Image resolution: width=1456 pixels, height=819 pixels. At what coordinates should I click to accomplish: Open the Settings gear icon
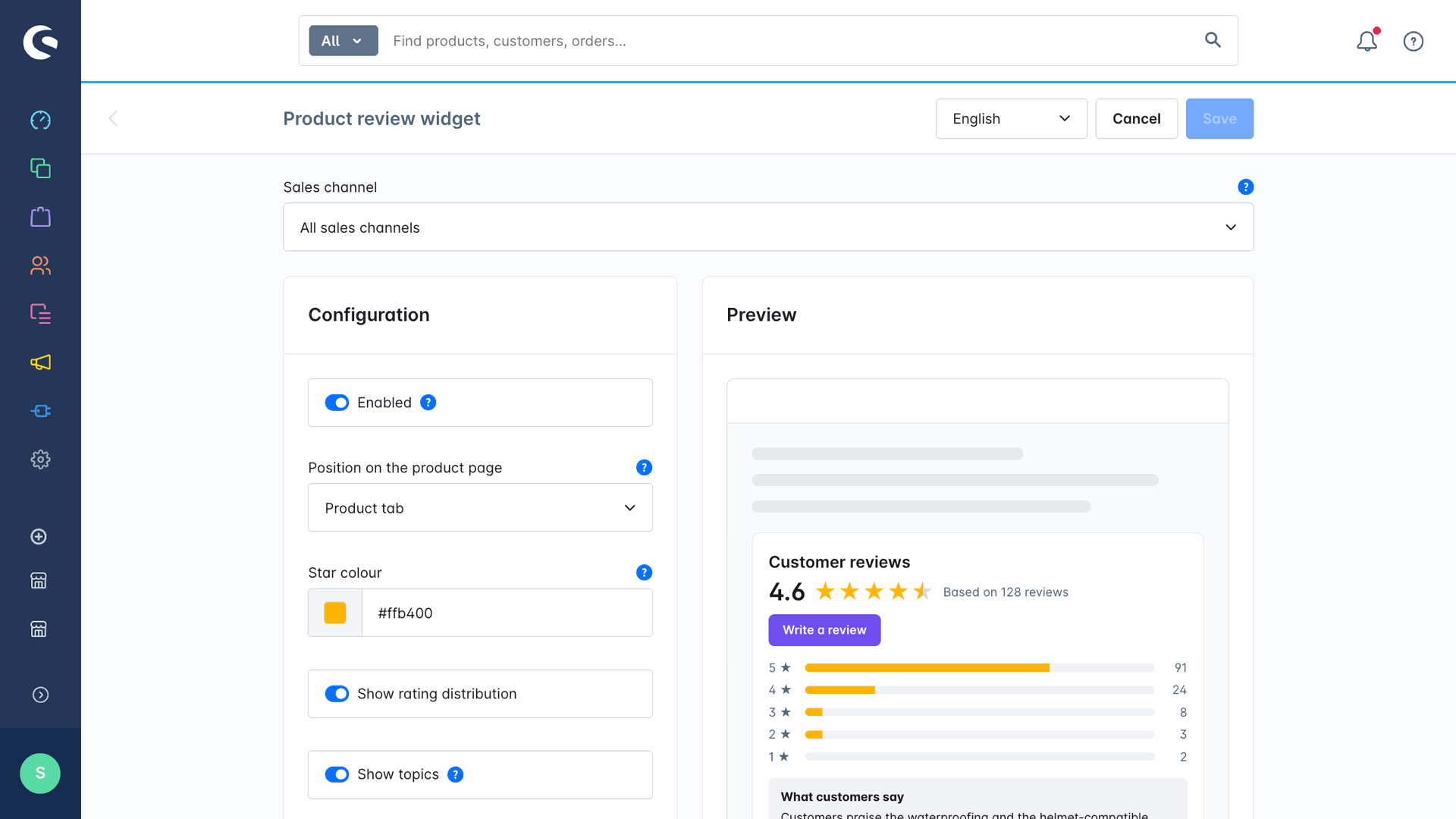point(40,460)
